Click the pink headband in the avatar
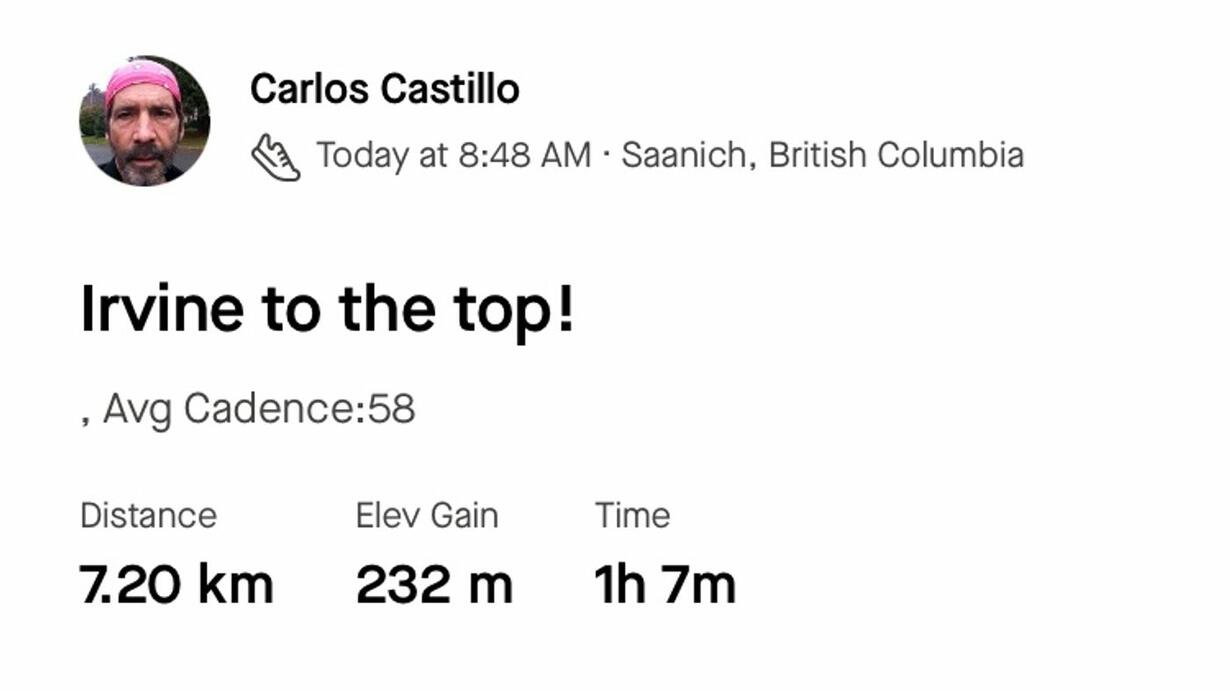 coord(142,79)
